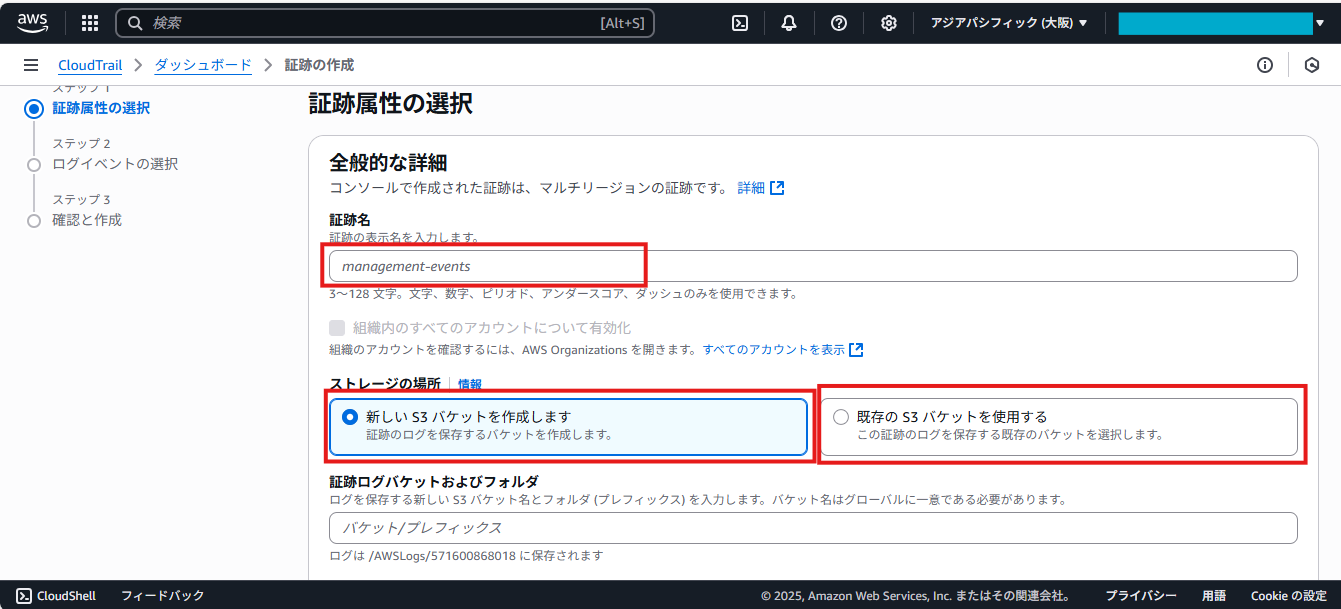1341x609 pixels.
Task: Click the search magnifier icon
Action: pos(136,23)
